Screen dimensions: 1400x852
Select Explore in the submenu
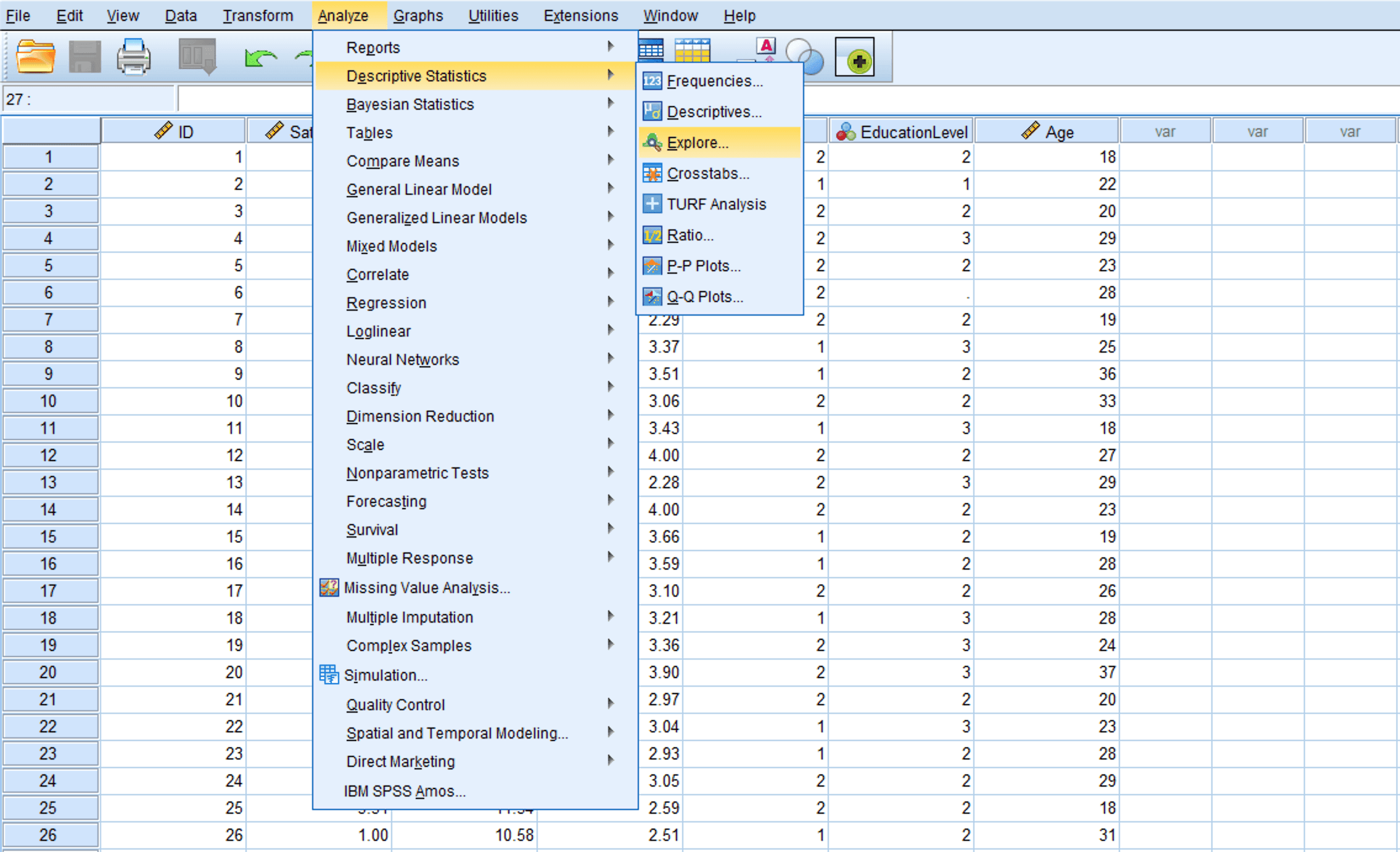click(697, 142)
